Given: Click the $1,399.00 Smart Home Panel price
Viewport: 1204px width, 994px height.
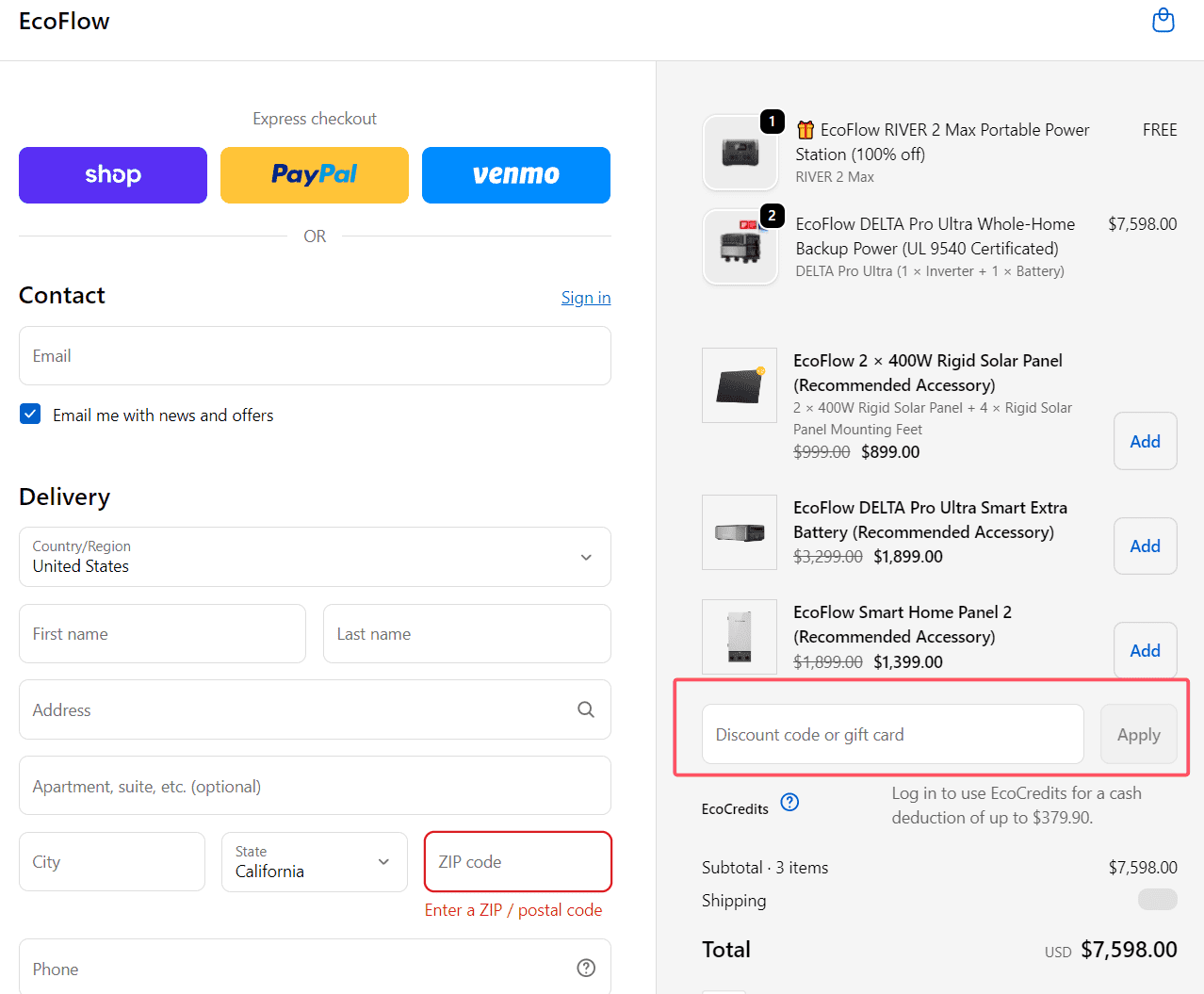Looking at the screenshot, I should [908, 662].
